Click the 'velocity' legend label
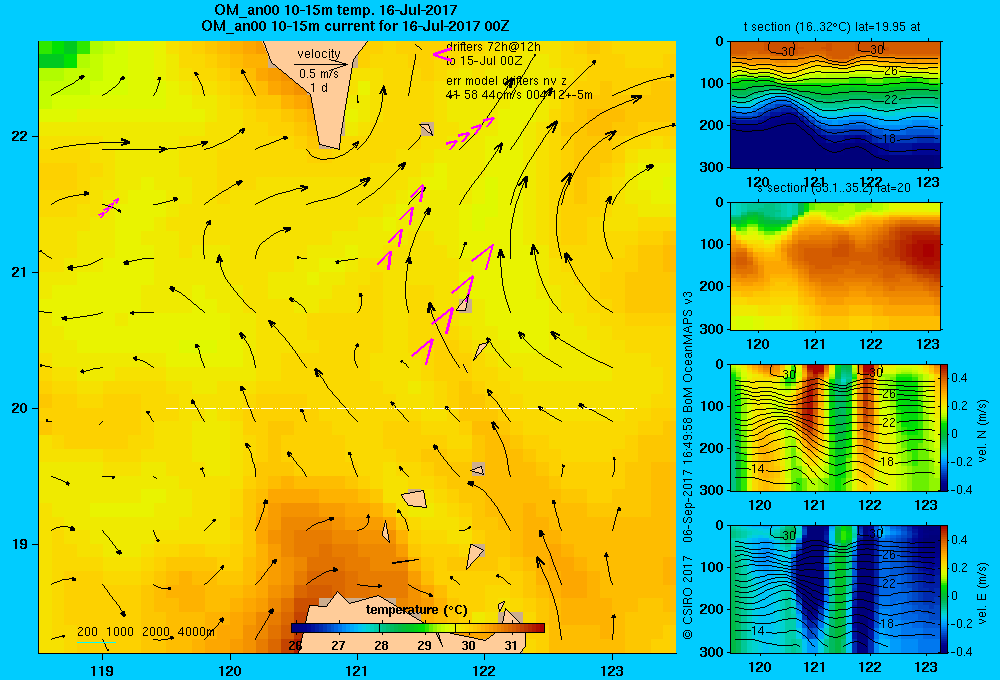 (x=319, y=54)
